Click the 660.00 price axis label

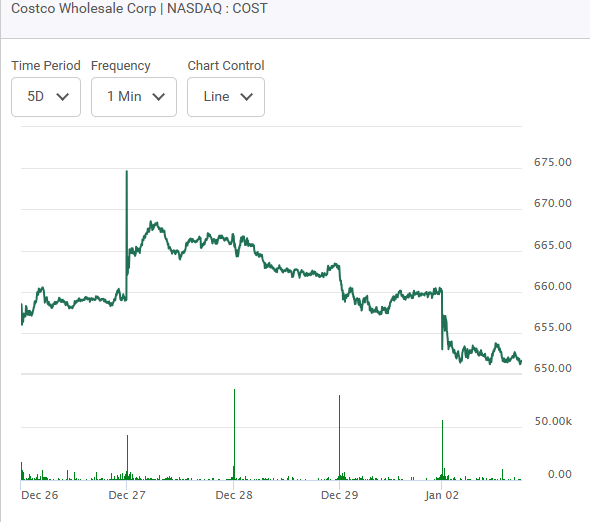[x=552, y=286]
